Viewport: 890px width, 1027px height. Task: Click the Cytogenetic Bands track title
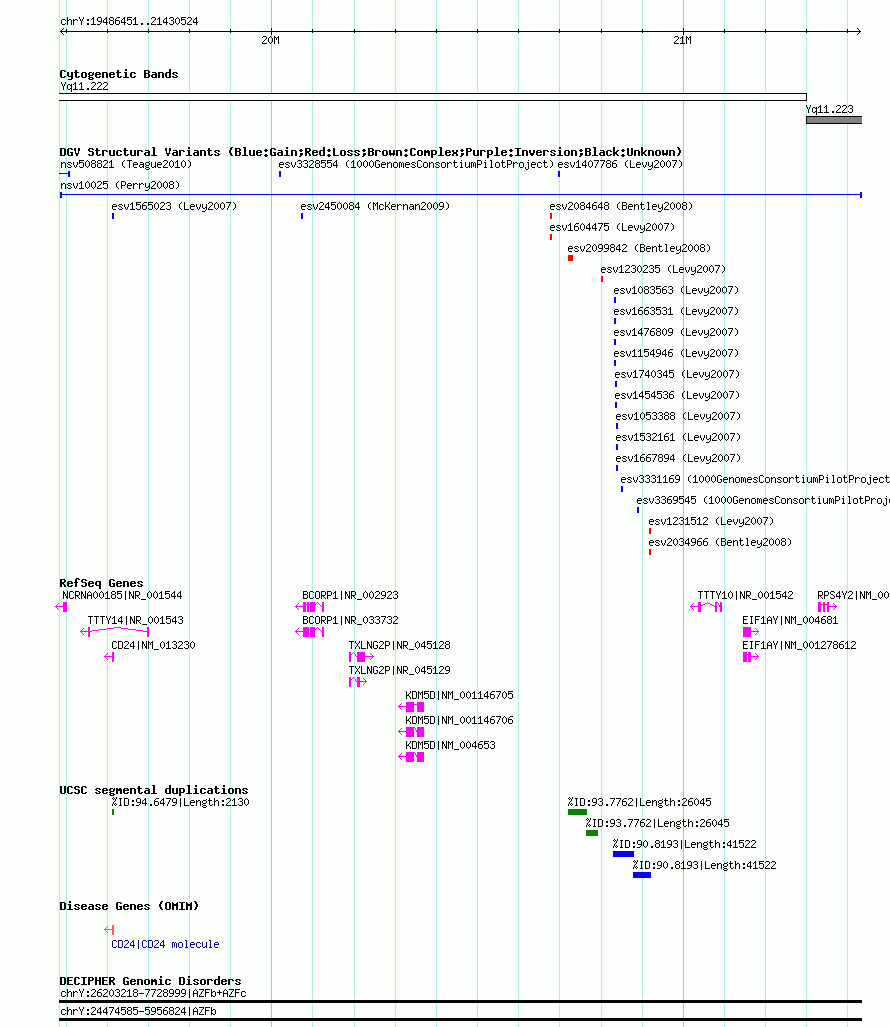[x=119, y=74]
